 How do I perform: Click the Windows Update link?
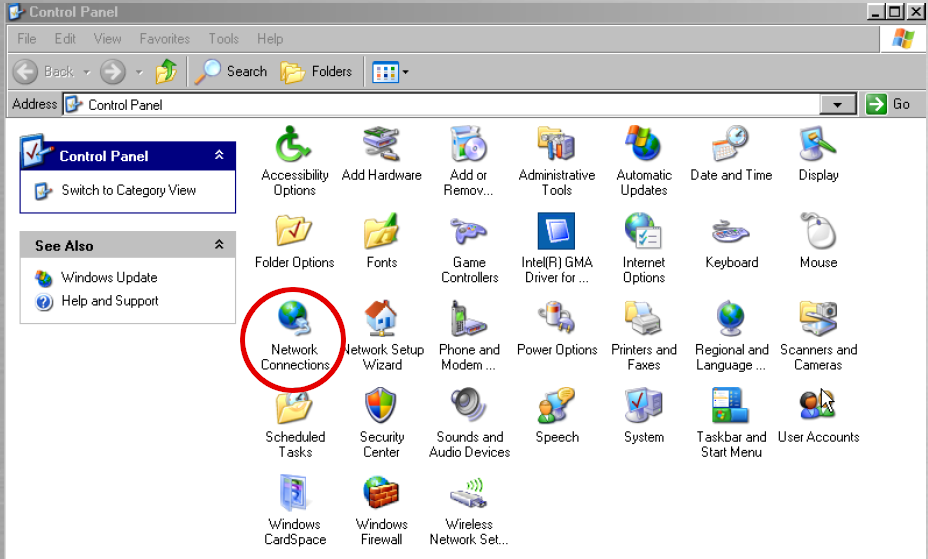109,277
